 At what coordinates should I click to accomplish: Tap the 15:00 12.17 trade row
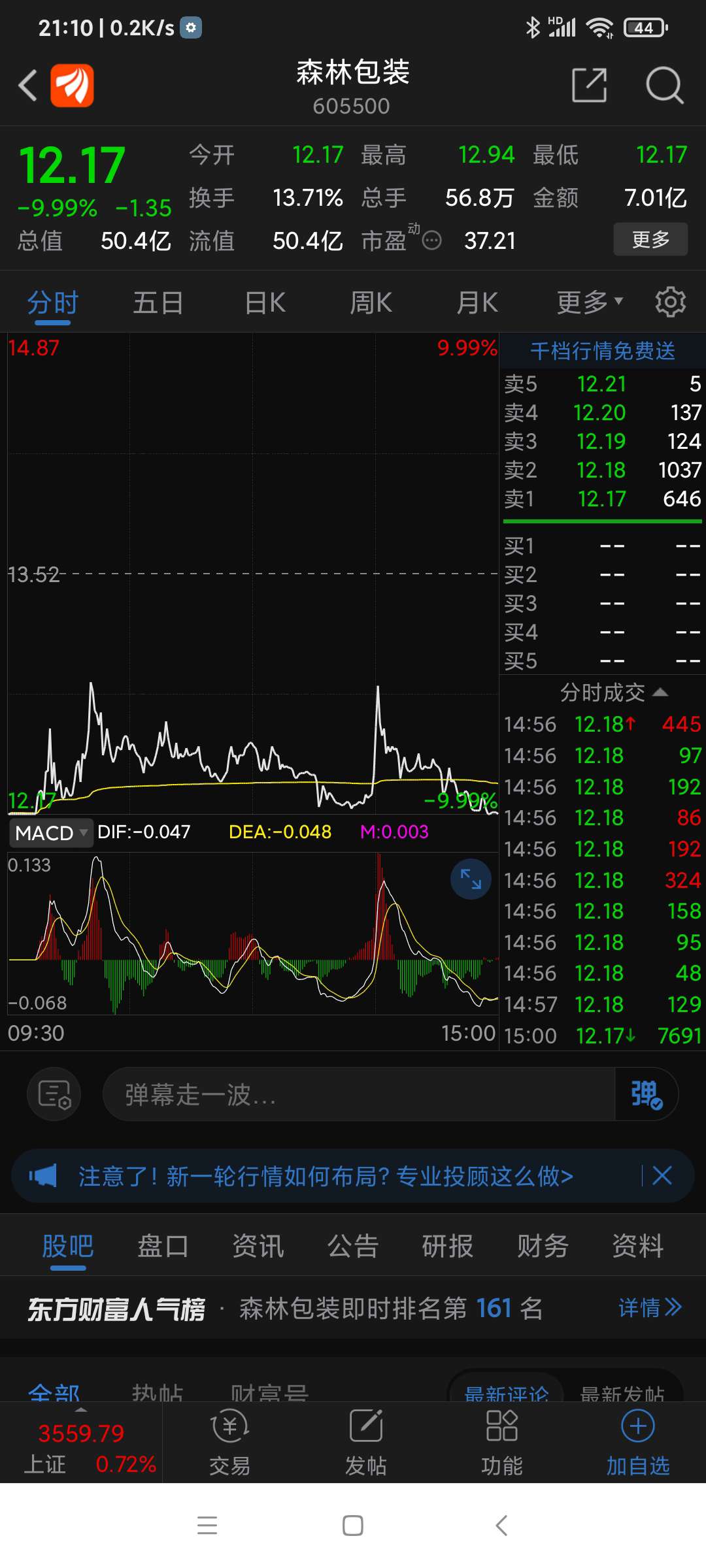pyautogui.click(x=602, y=1036)
